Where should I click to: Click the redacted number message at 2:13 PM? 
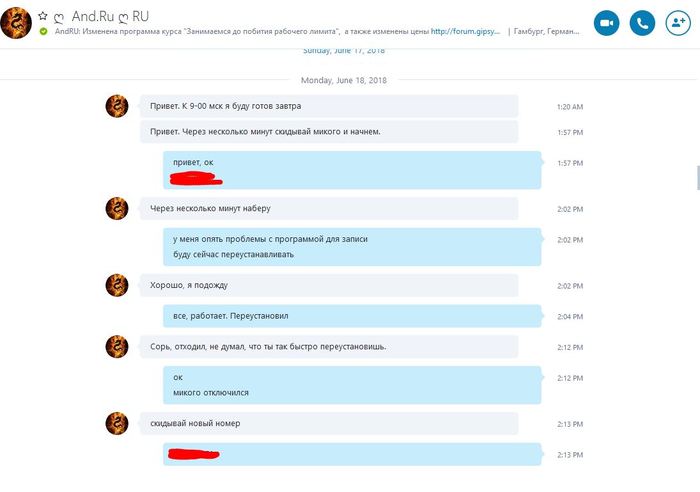(x=352, y=454)
